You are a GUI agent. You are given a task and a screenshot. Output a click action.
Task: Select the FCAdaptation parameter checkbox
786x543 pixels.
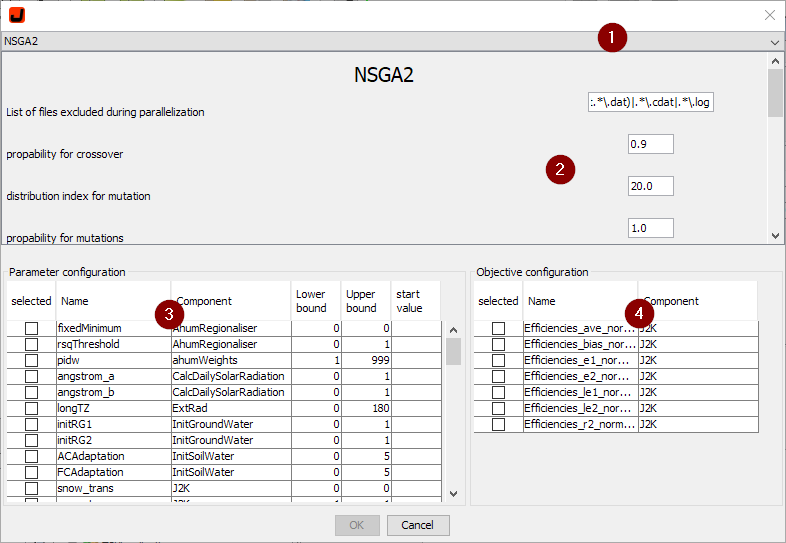[32, 473]
